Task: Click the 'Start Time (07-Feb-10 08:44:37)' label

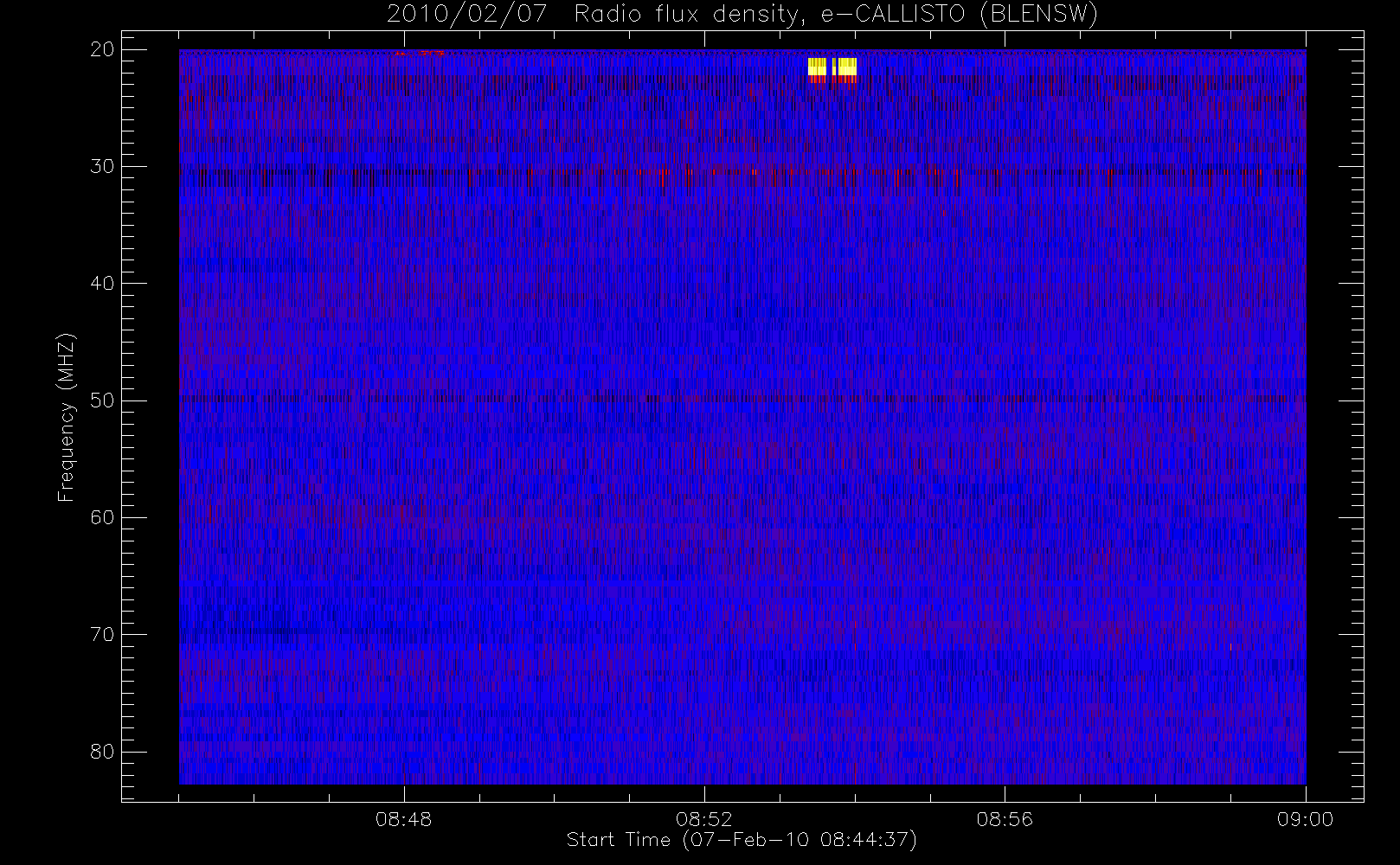Action: pos(742,840)
